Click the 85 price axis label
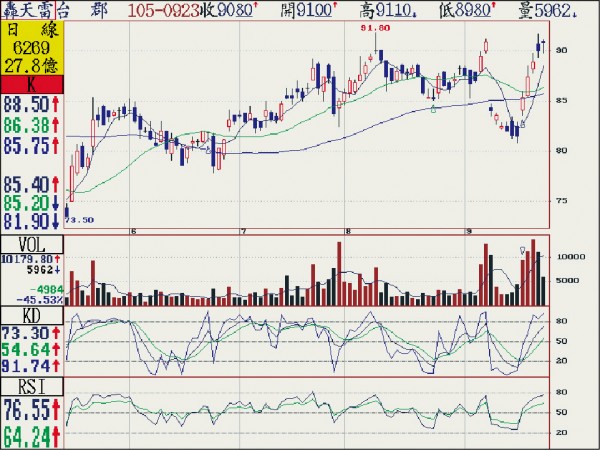This screenshot has width=600, height=450. pyautogui.click(x=562, y=101)
